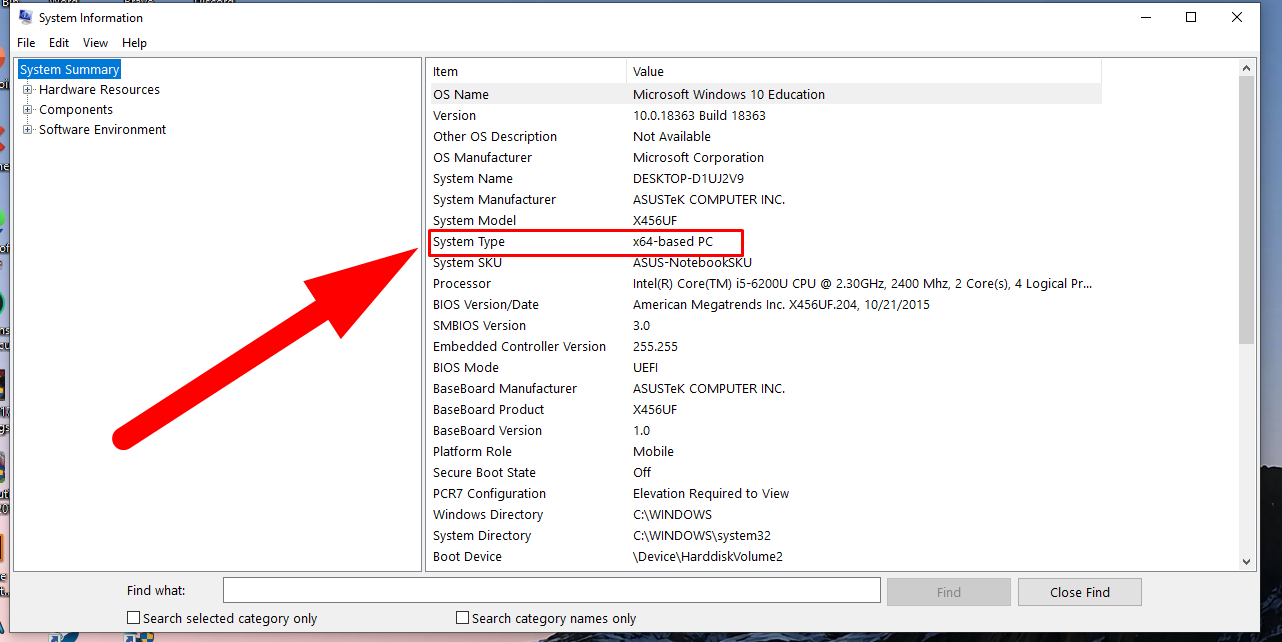Image resolution: width=1282 pixels, height=642 pixels.
Task: Click the details pane scroll down arrow
Action: pyautogui.click(x=1246, y=562)
